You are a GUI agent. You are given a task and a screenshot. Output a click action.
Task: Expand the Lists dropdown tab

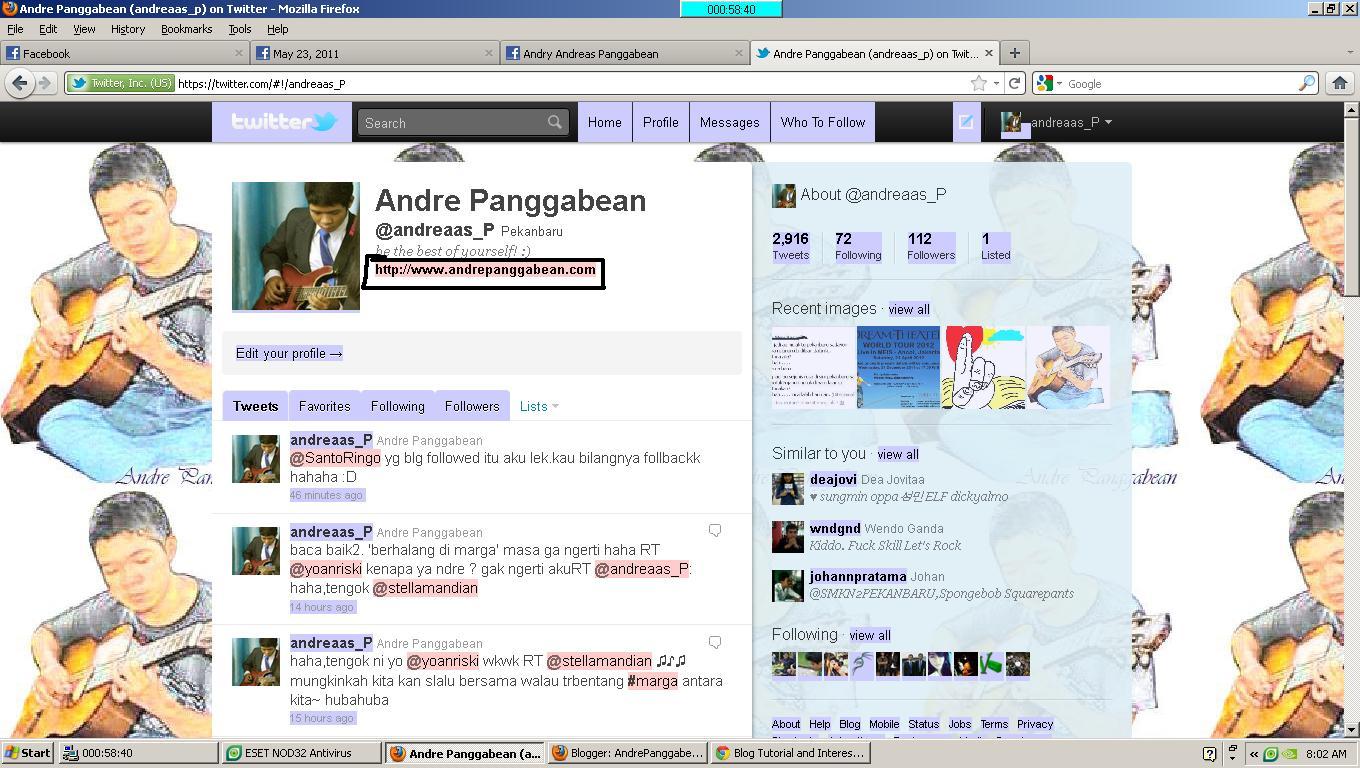(x=539, y=406)
